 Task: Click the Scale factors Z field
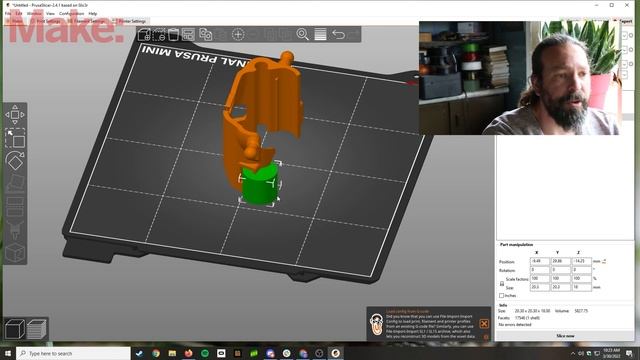[x=582, y=279]
